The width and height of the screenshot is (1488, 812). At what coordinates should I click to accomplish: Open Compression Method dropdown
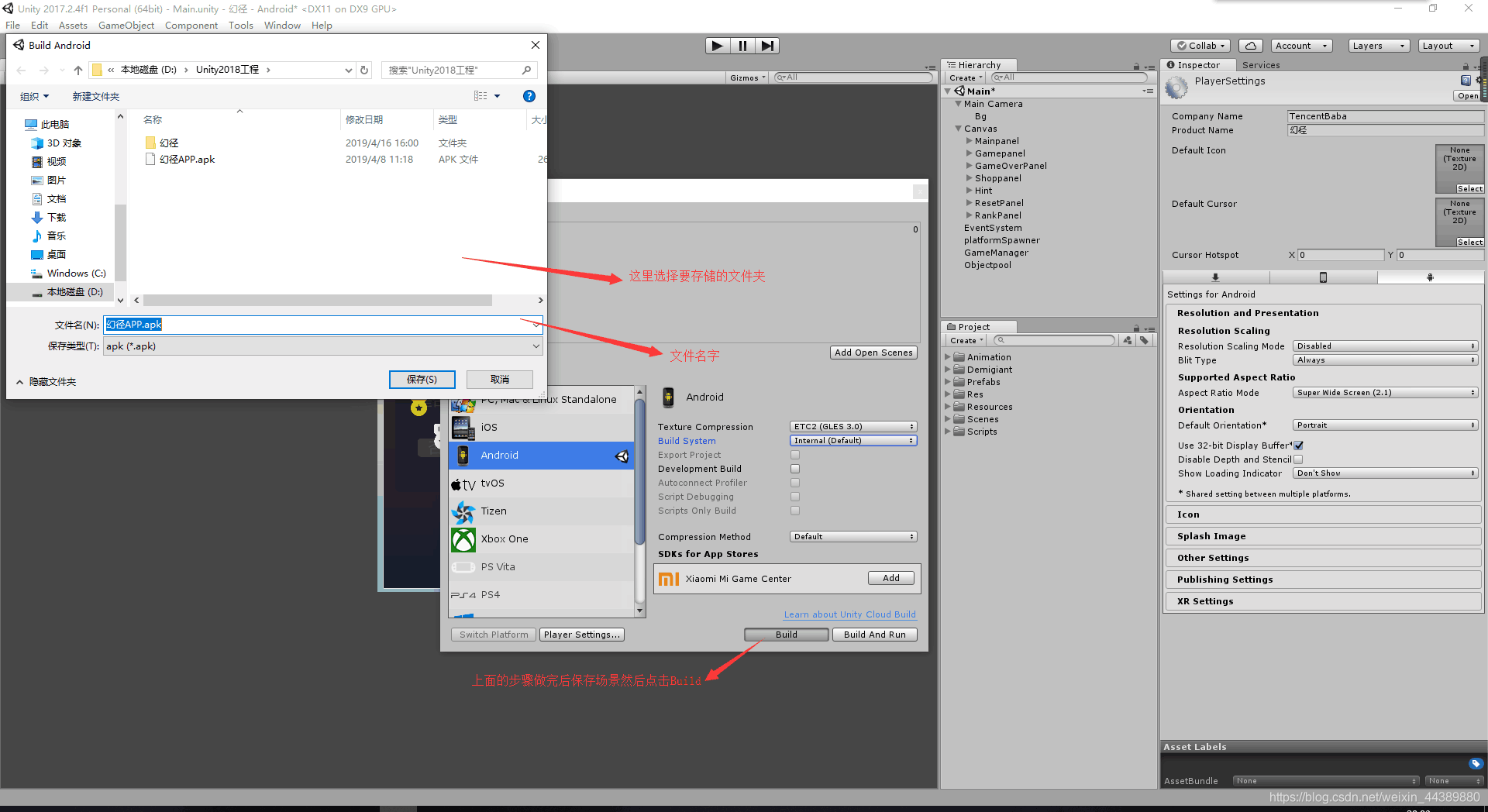pos(853,537)
